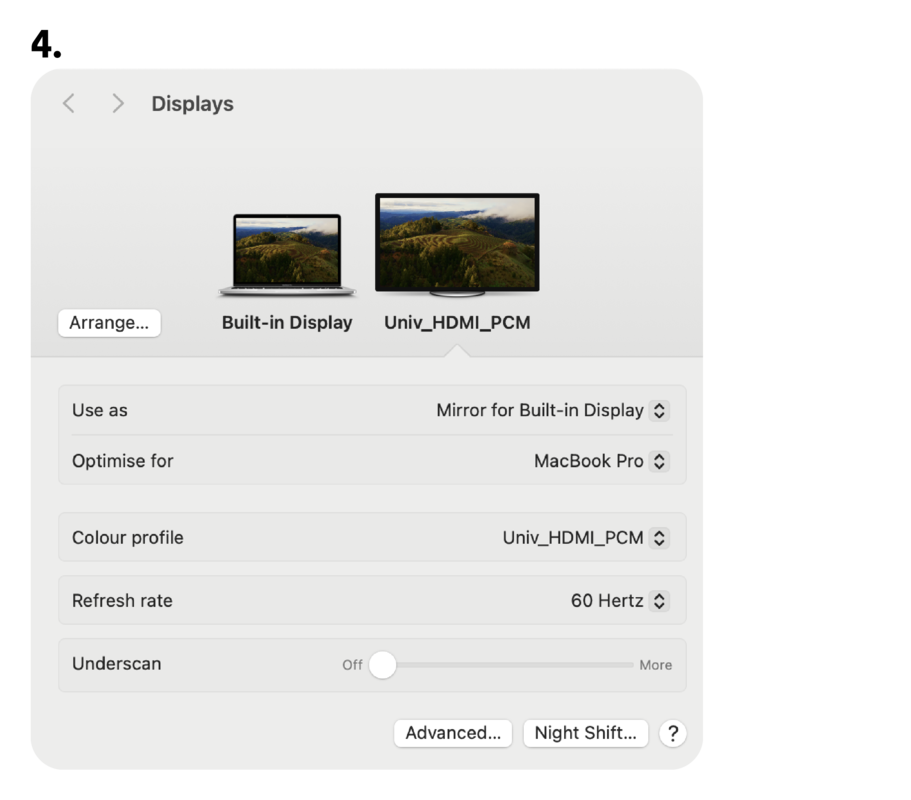Select the external monitor display image
This screenshot has height=800, width=911.
(x=457, y=243)
